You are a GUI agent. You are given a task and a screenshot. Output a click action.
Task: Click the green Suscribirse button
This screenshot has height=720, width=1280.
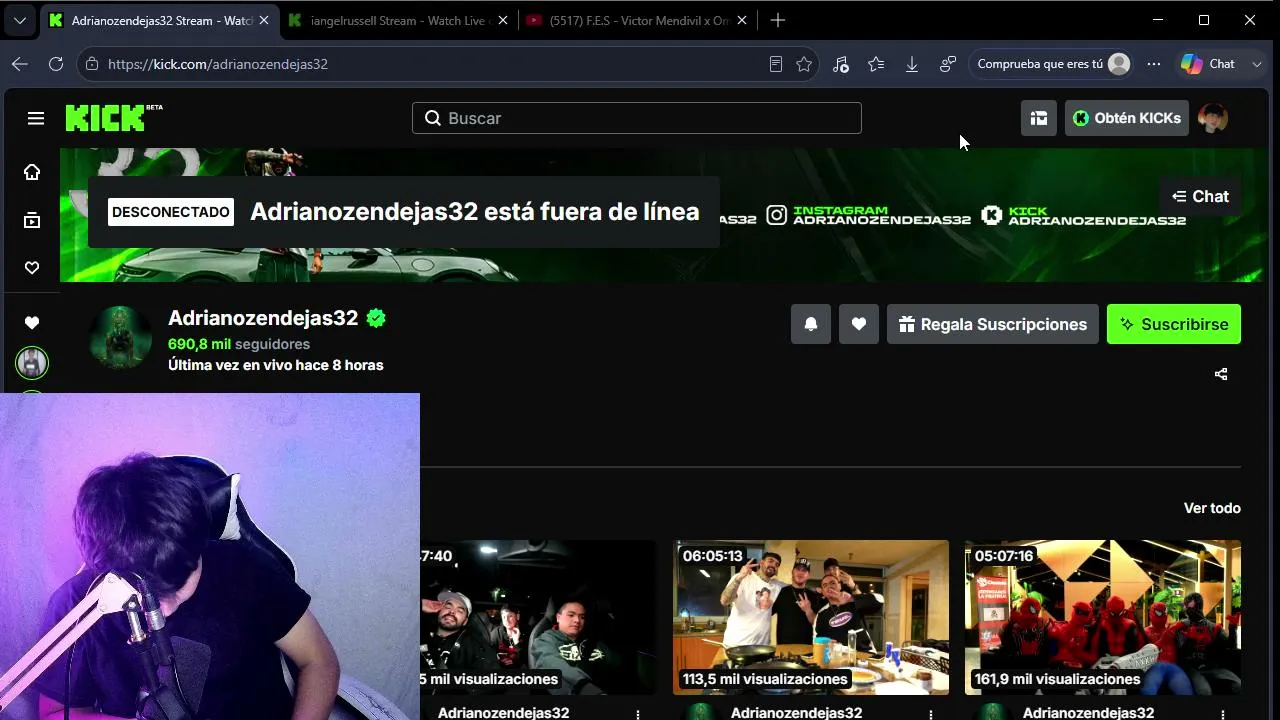(1174, 324)
